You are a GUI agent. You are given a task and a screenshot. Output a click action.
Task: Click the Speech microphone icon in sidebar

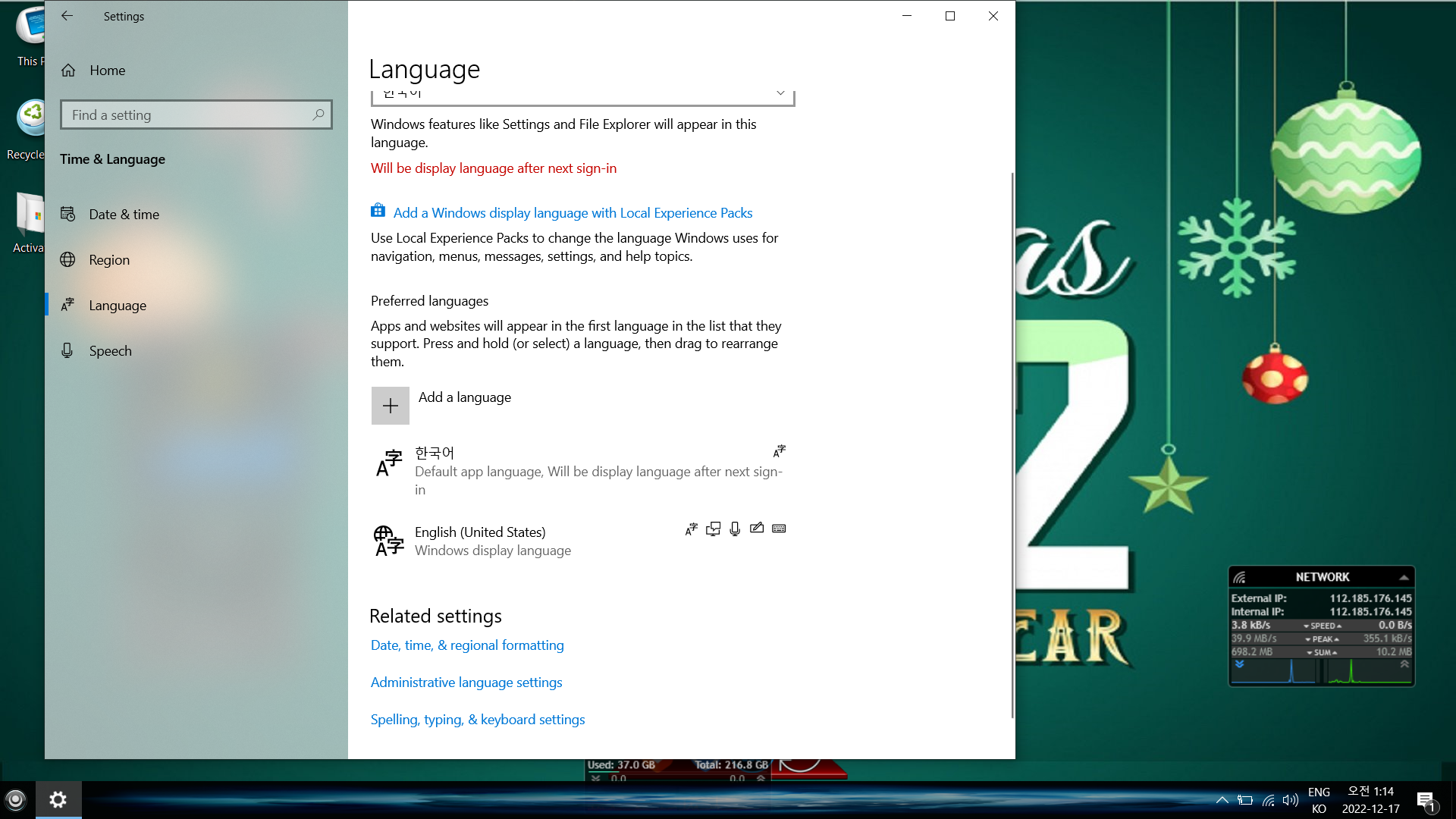[x=67, y=350]
